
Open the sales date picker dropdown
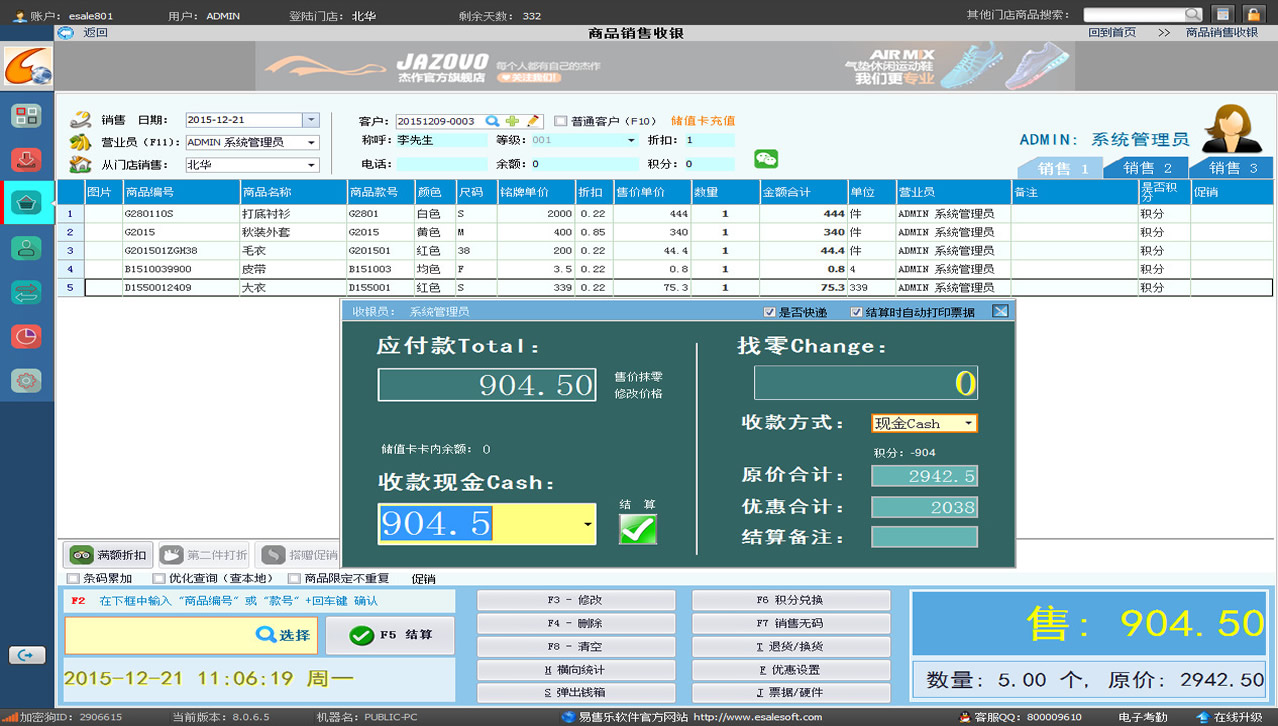coord(310,120)
